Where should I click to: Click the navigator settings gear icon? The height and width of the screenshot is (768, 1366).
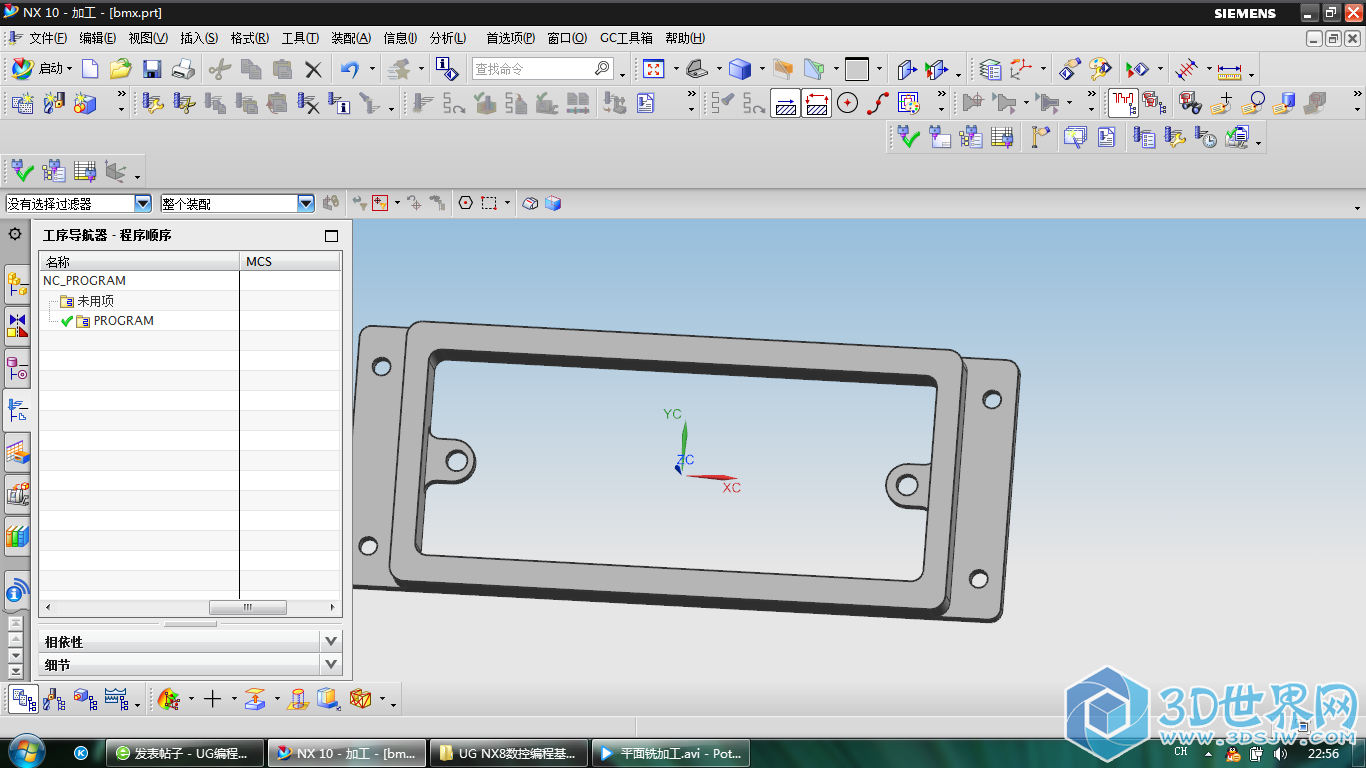15,234
